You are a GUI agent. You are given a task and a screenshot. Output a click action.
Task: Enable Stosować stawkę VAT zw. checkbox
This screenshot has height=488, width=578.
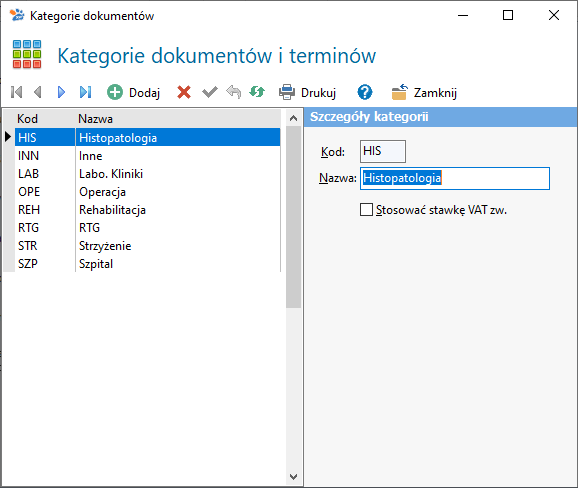point(366,210)
